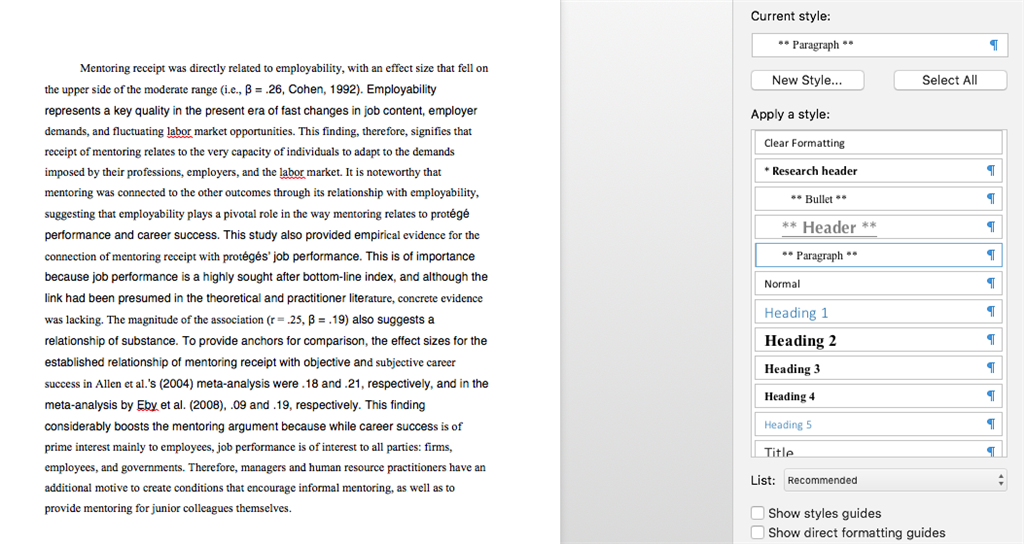Apply the Heading 1 style
This screenshot has height=544, width=1024.
coord(878,312)
